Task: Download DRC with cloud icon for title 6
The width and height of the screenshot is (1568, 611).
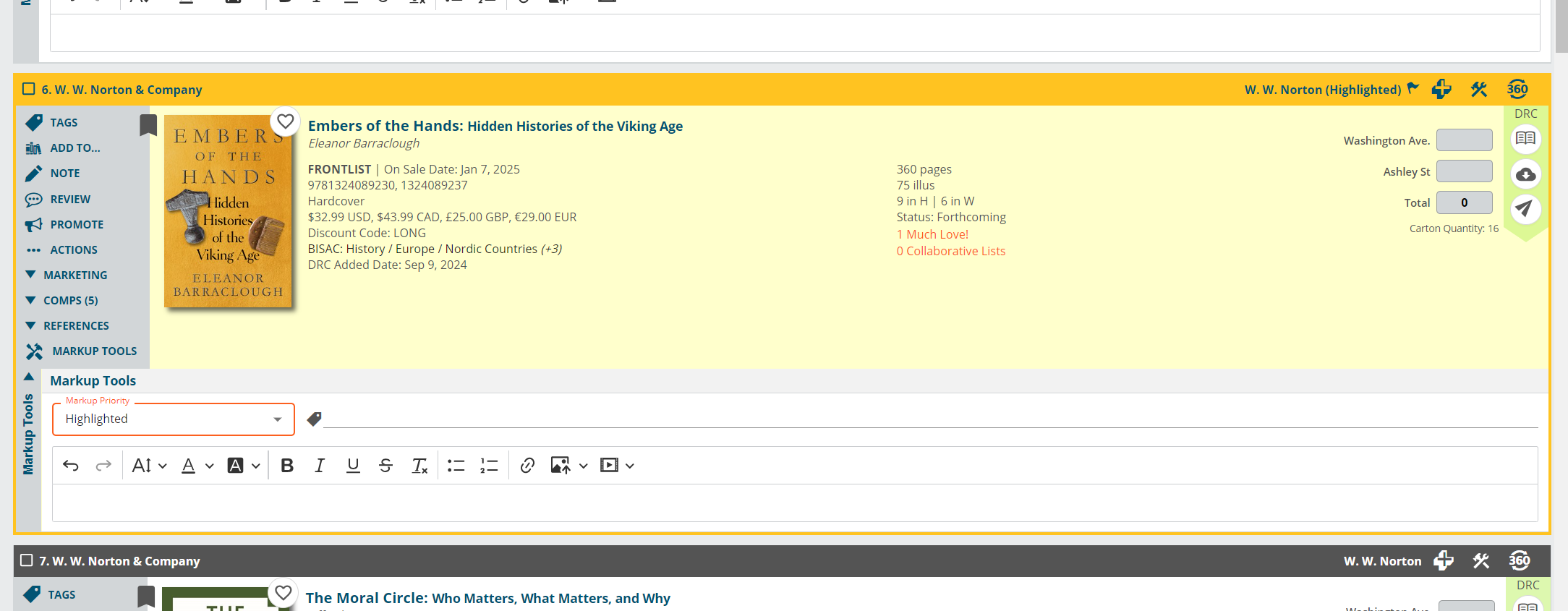Action: tap(1525, 174)
